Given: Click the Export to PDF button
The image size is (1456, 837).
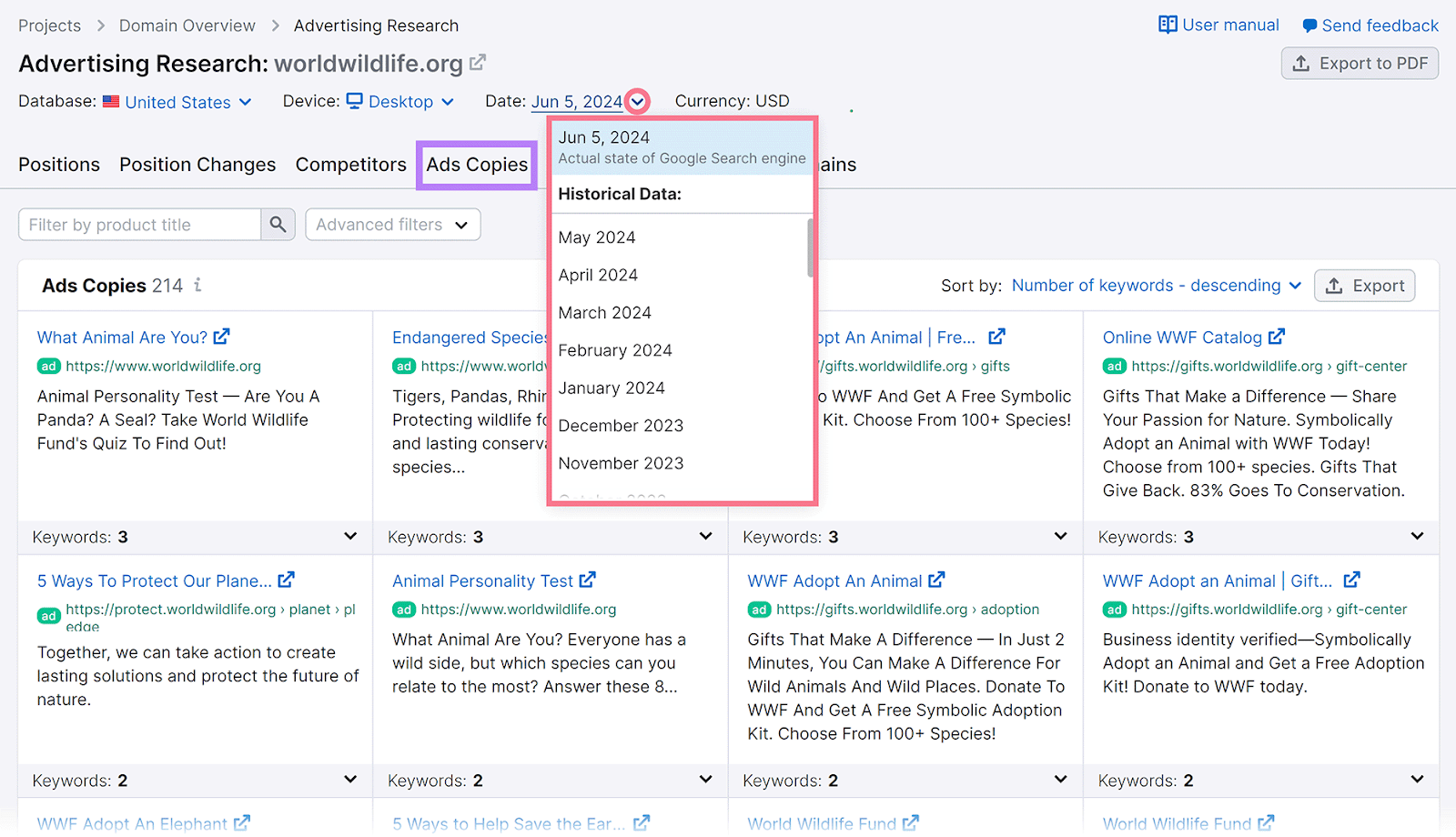Looking at the screenshot, I should coord(1359,63).
